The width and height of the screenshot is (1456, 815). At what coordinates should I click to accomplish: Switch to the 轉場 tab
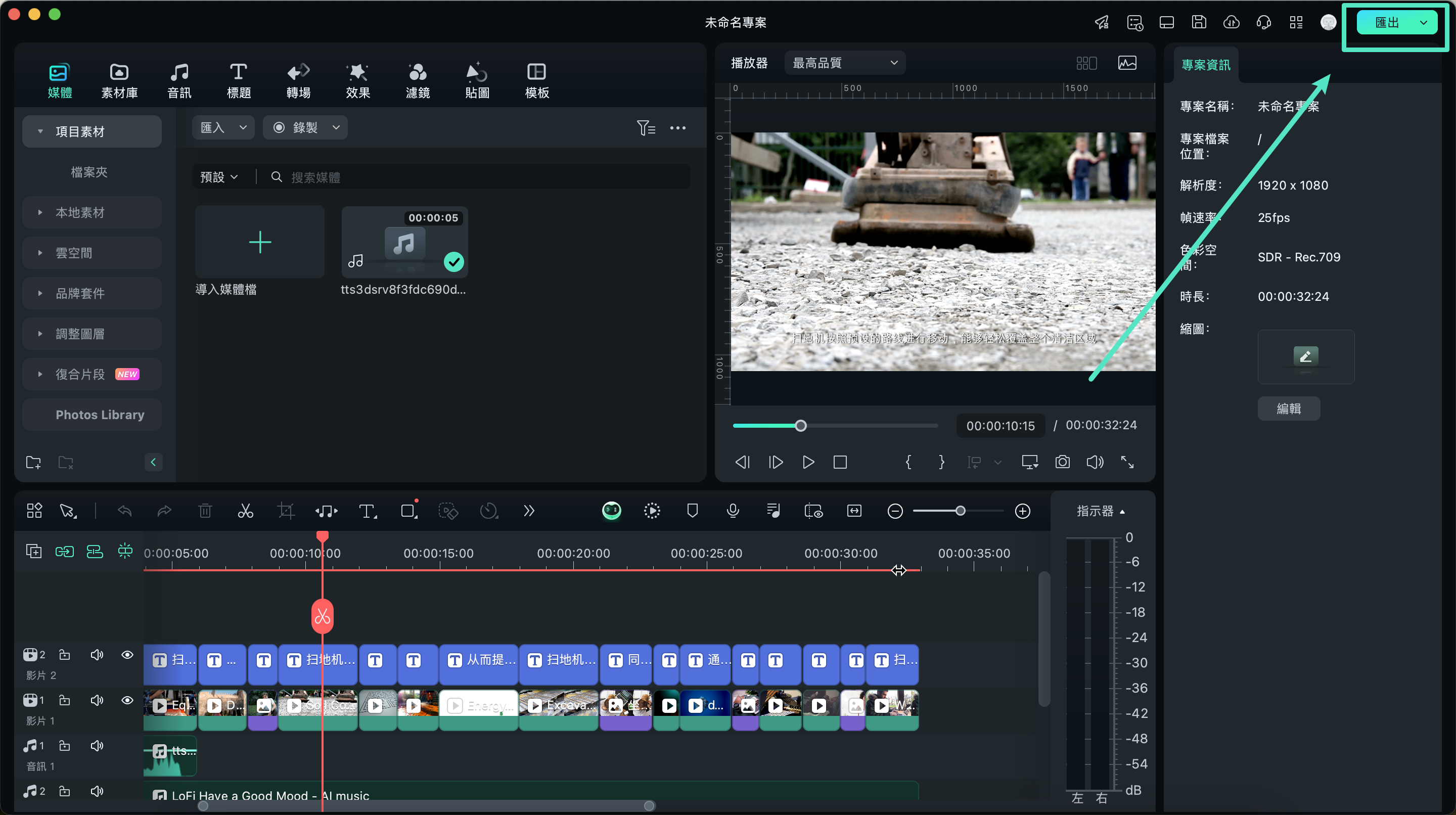point(298,81)
